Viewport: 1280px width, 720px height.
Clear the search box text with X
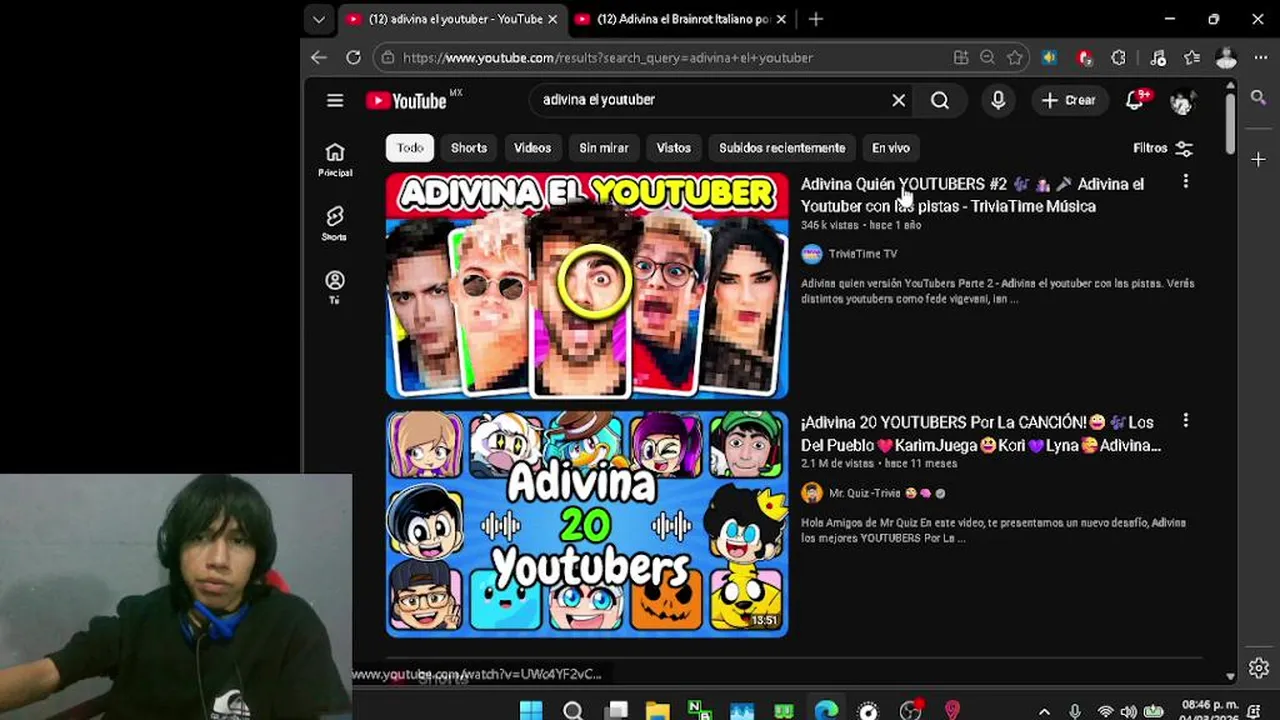[x=898, y=100]
